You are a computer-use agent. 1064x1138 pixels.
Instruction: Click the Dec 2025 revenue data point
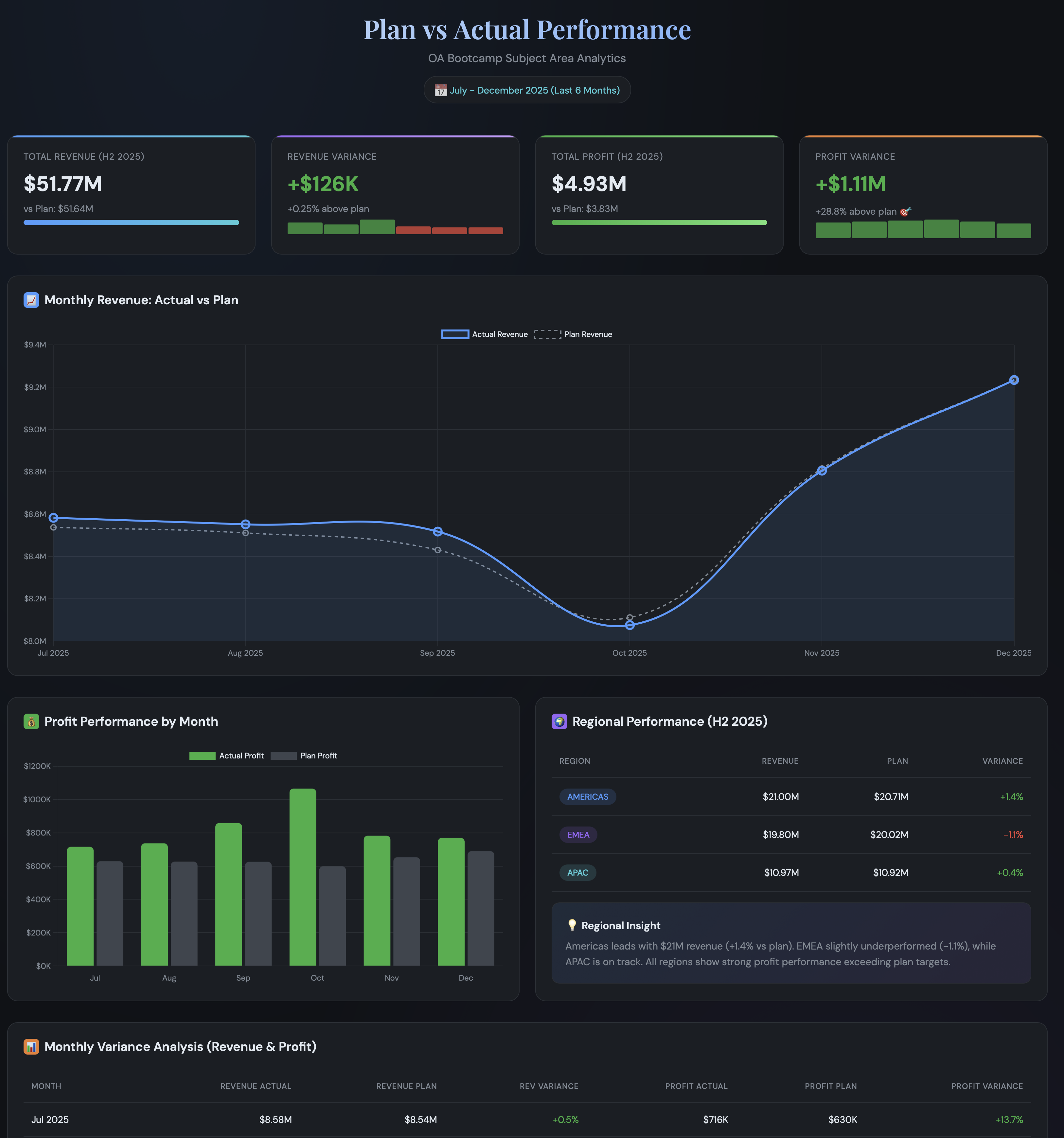(1014, 380)
